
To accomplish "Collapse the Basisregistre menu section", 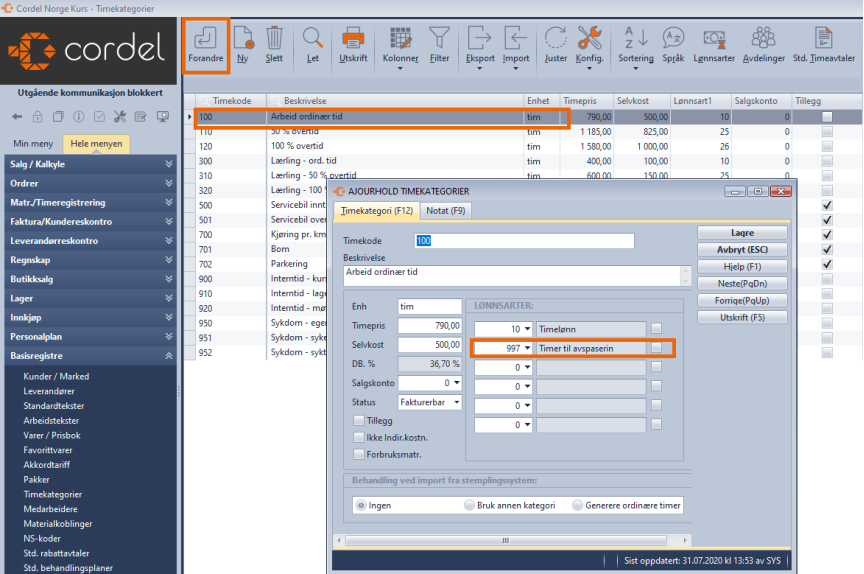I will [90, 356].
